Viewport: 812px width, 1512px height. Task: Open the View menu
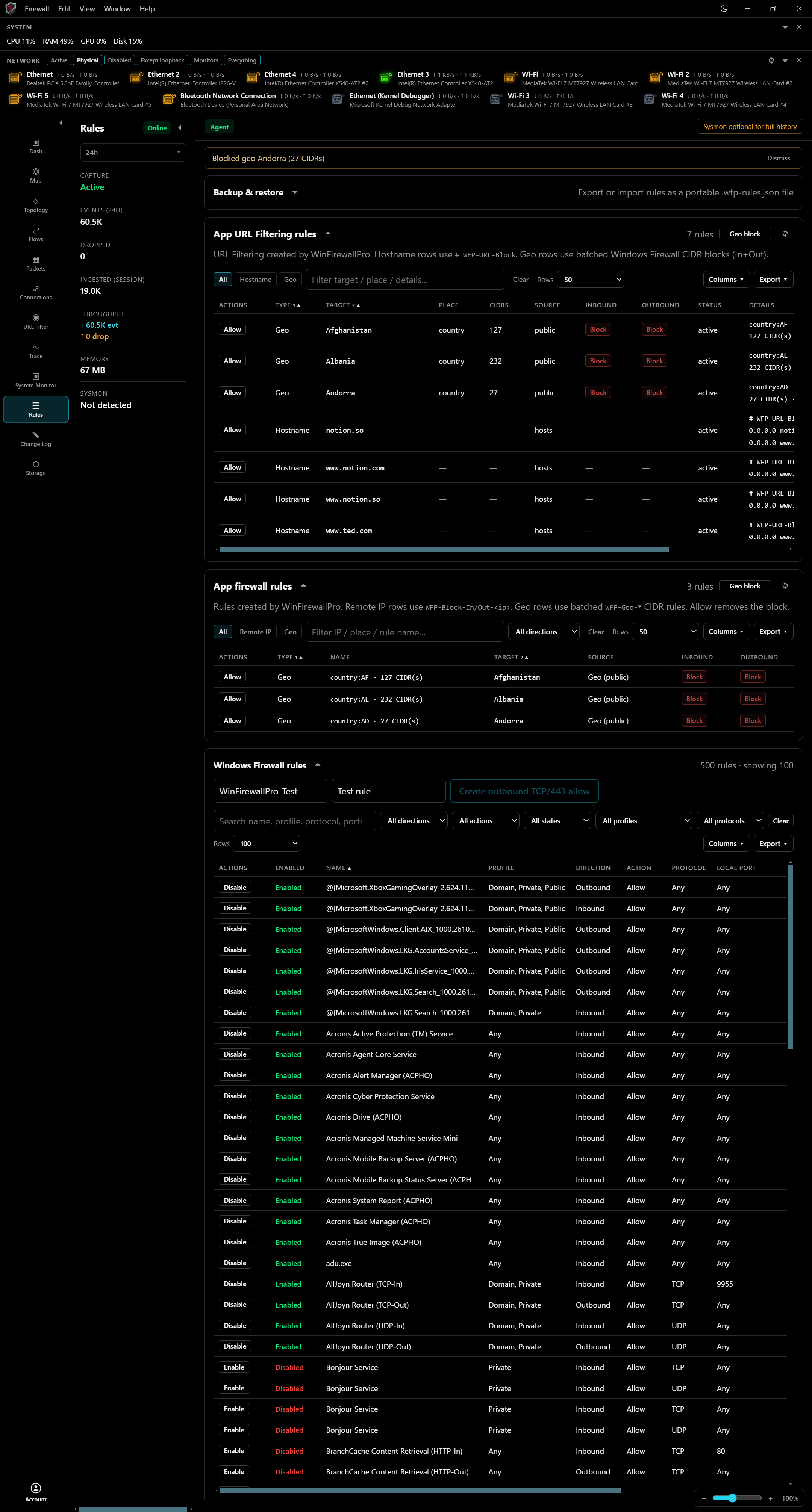[87, 9]
